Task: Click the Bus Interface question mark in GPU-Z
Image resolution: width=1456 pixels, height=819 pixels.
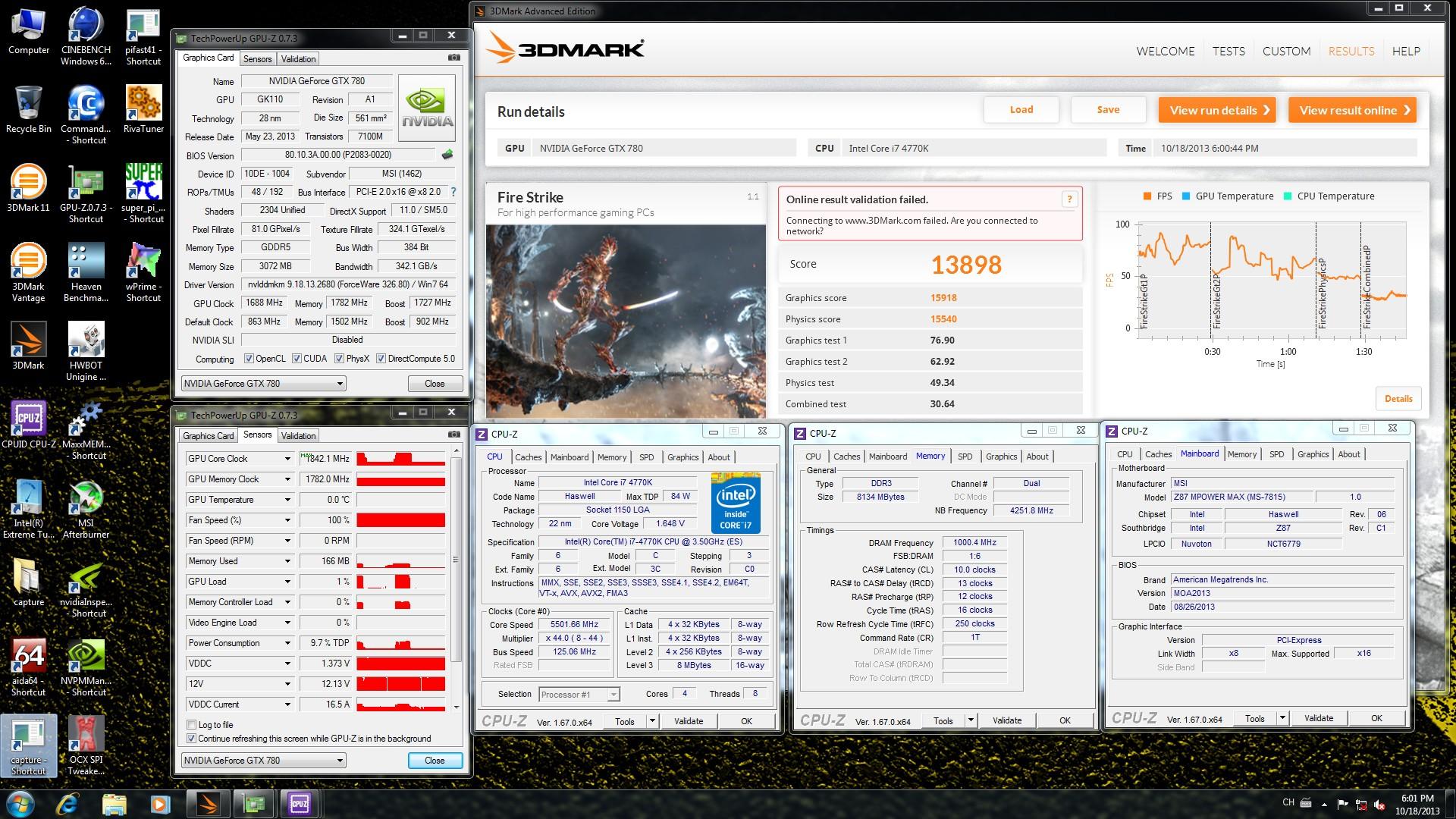Action: click(453, 192)
